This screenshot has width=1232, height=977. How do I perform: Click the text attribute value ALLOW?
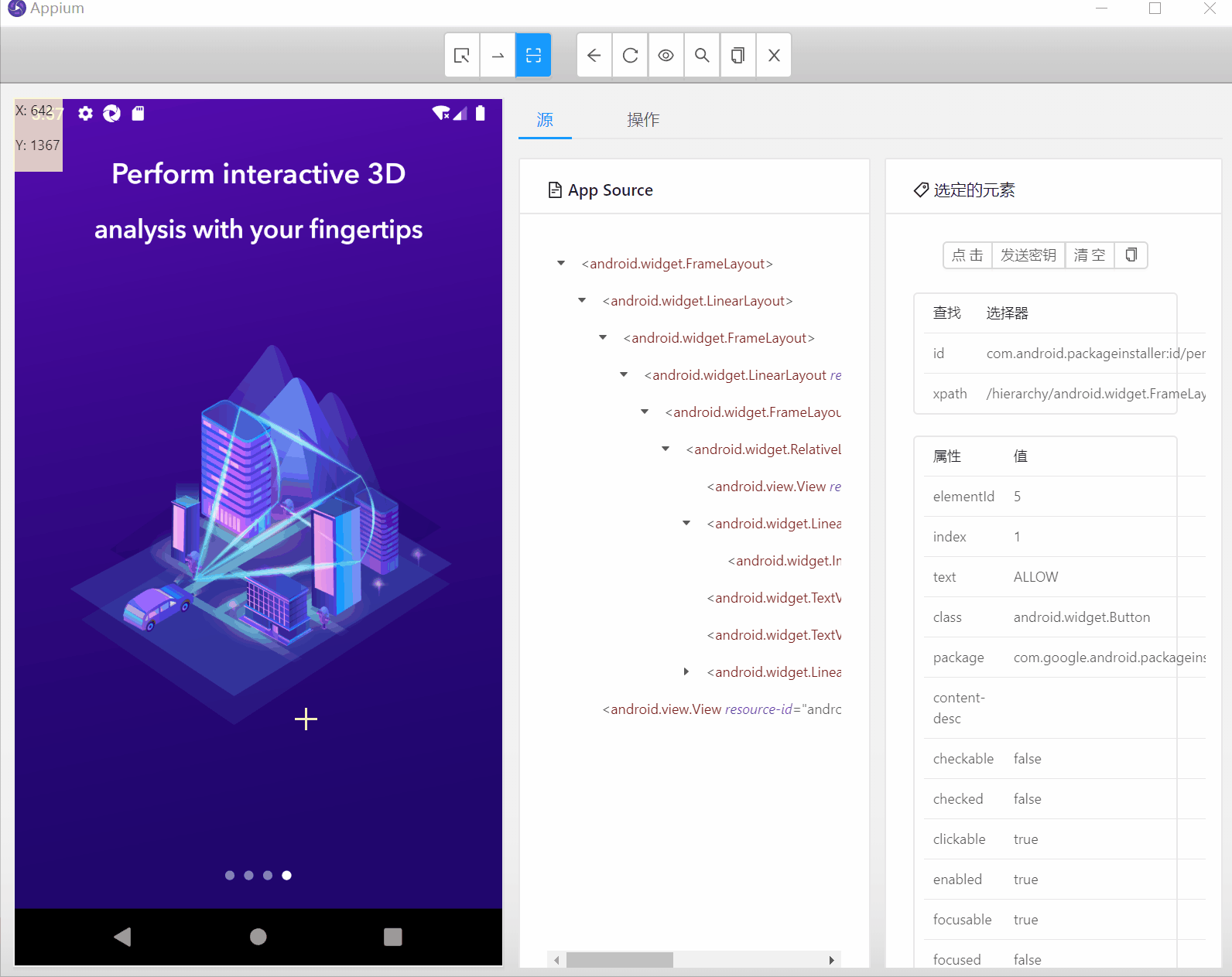1035,577
